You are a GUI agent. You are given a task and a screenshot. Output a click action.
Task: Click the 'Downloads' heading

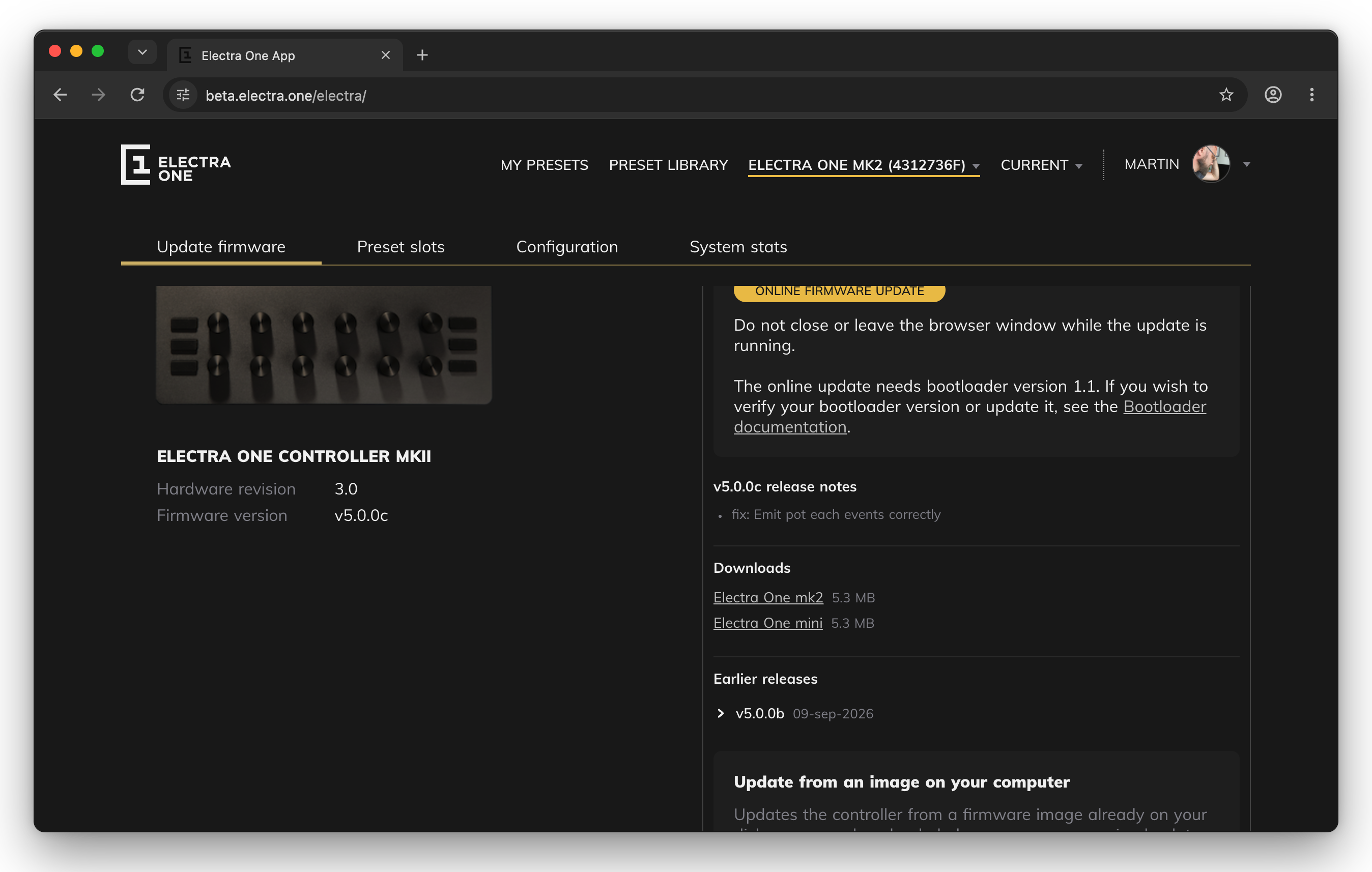point(752,568)
